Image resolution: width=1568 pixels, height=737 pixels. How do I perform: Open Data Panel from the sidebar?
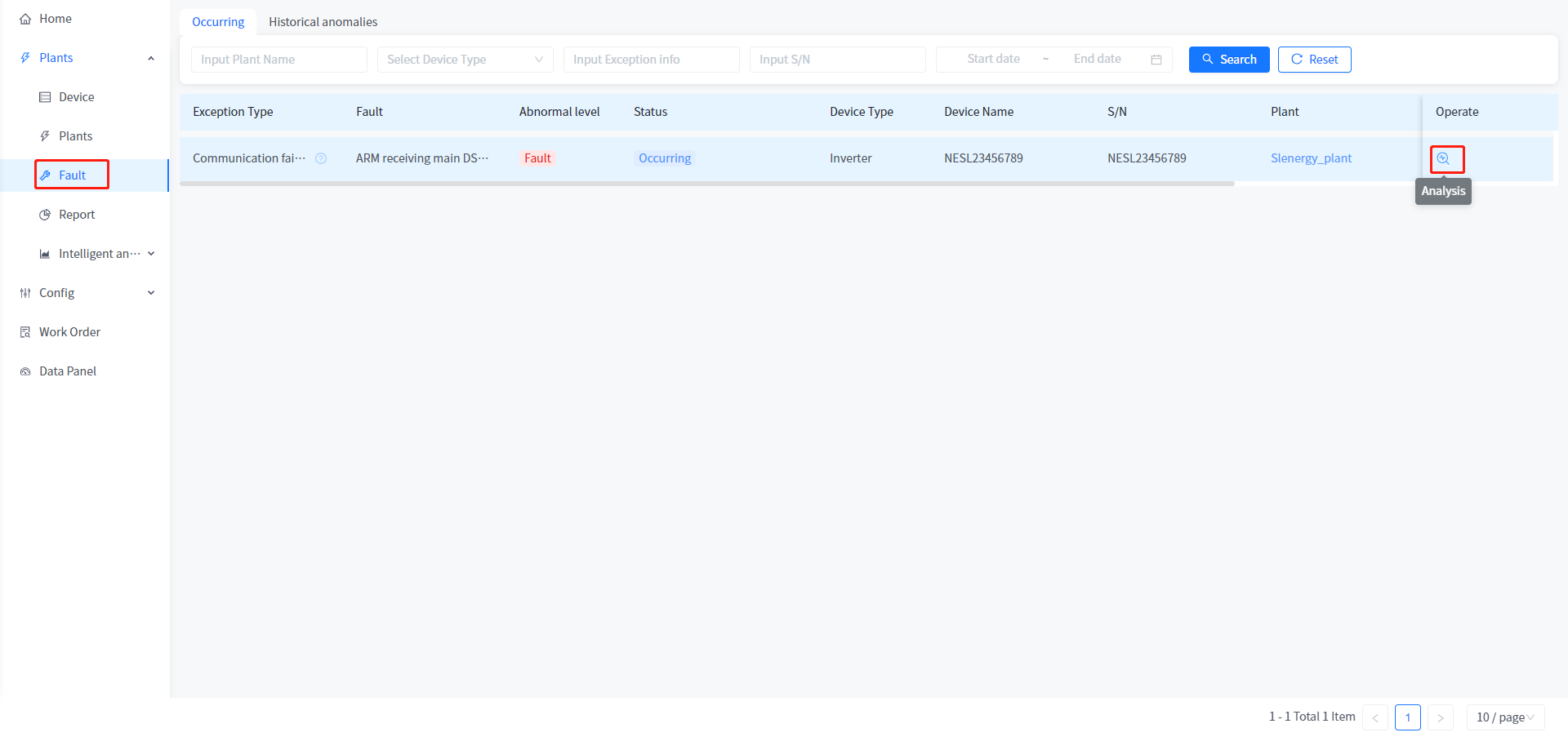[x=67, y=371]
